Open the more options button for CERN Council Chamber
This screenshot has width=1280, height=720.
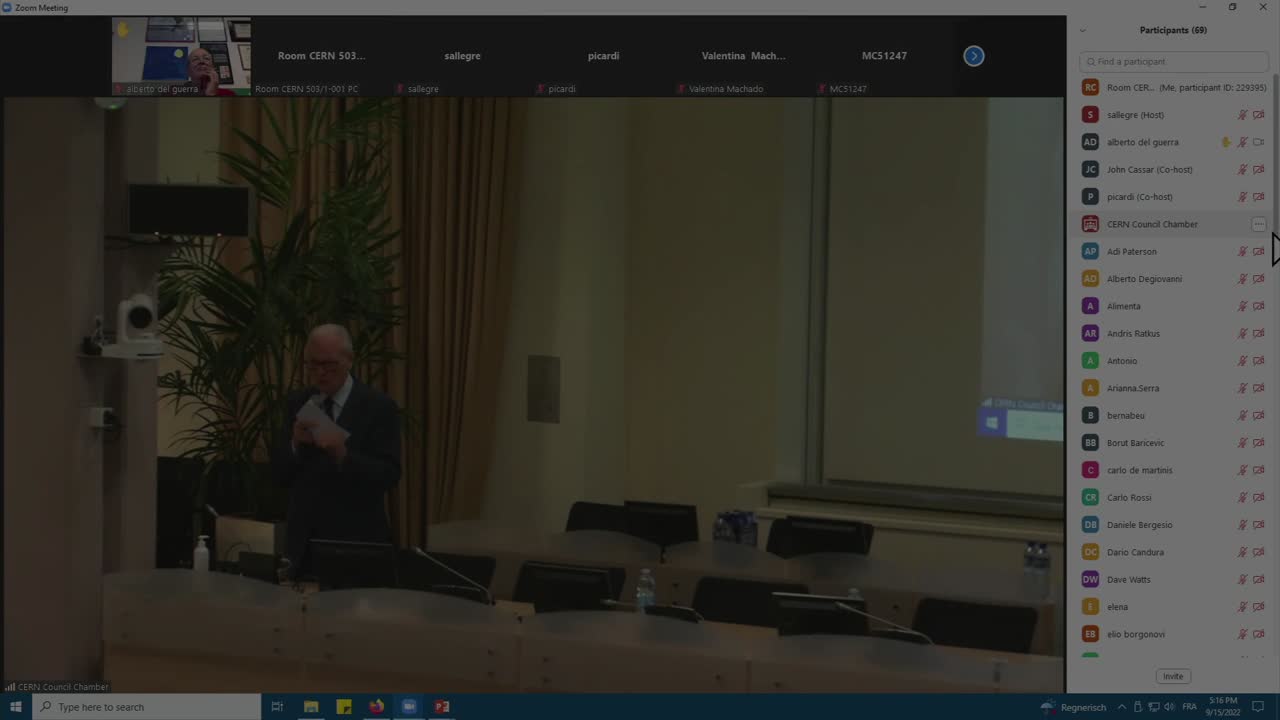point(1258,224)
